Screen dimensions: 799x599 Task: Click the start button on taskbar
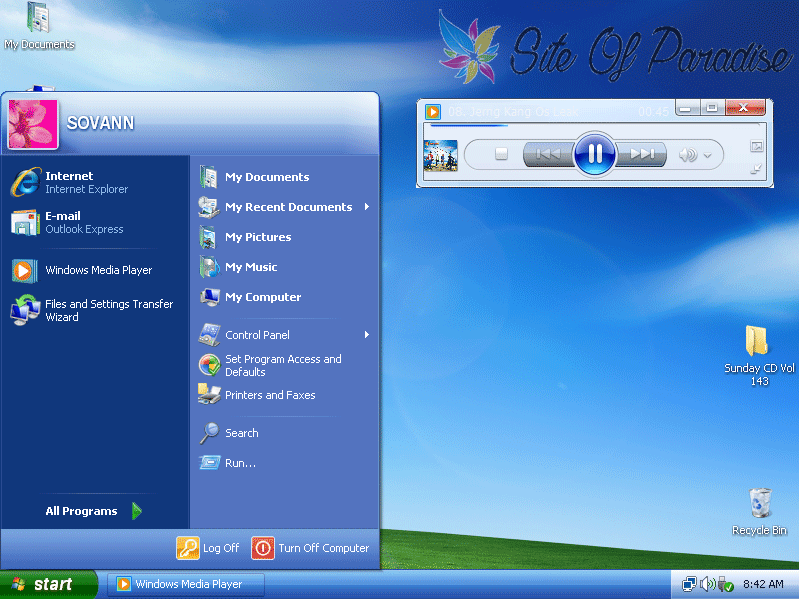point(48,584)
